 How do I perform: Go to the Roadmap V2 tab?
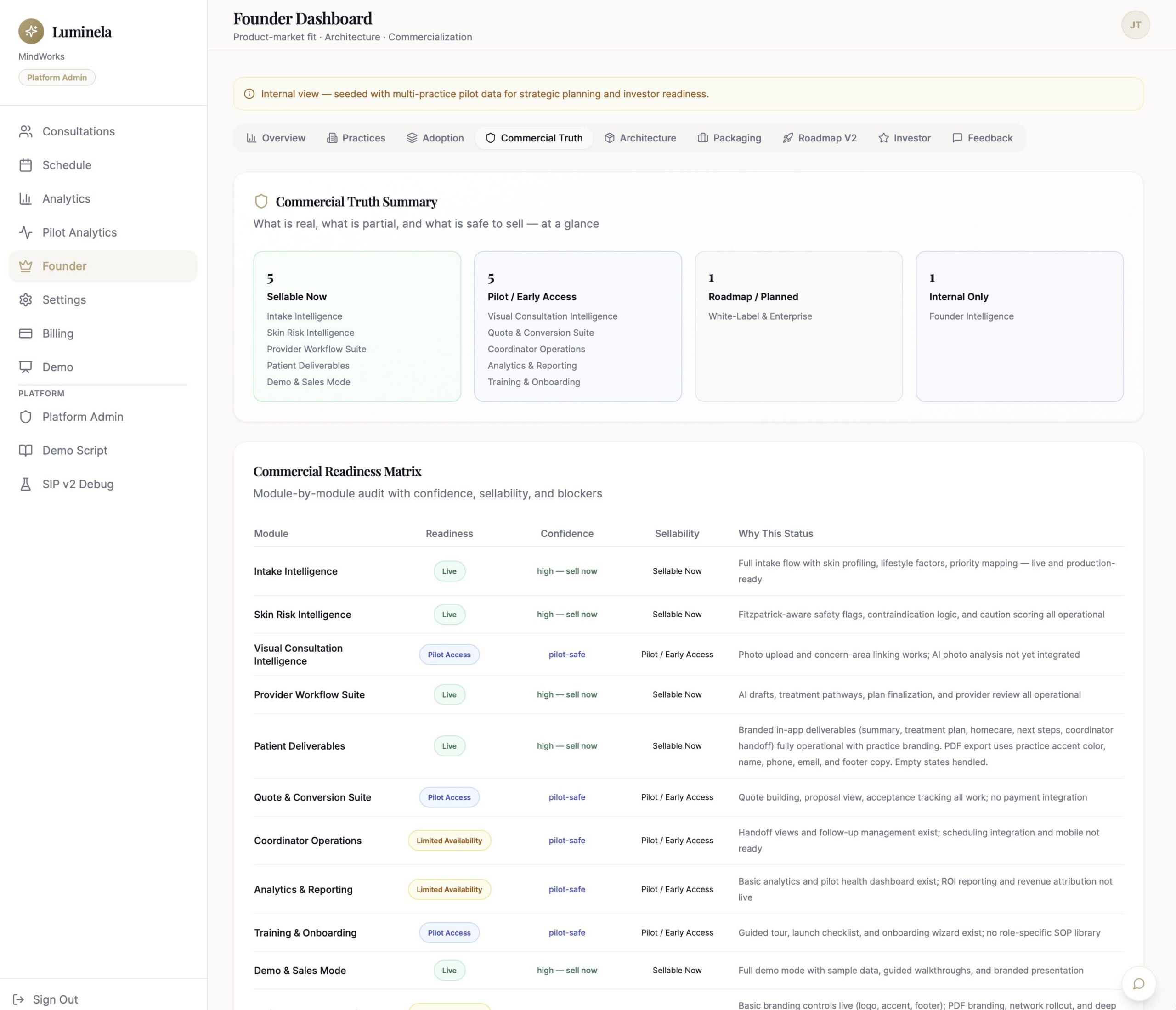(820, 138)
